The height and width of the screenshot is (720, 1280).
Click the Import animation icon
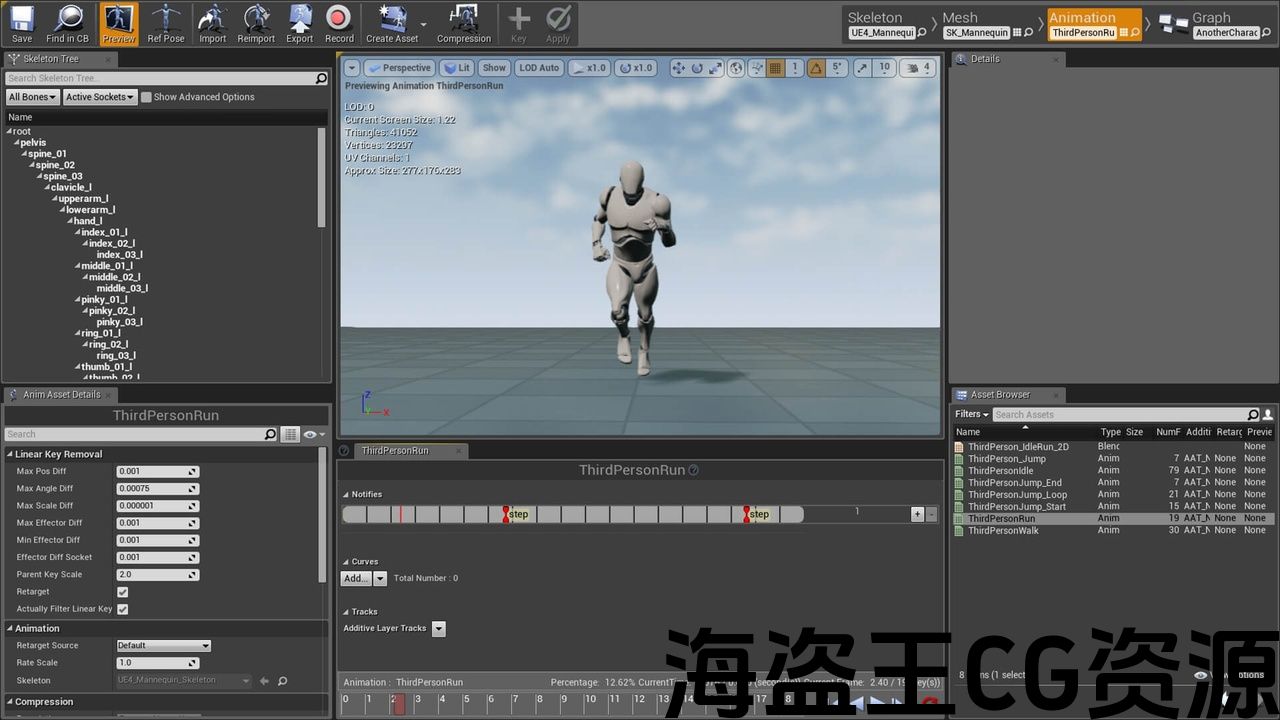[x=212, y=23]
